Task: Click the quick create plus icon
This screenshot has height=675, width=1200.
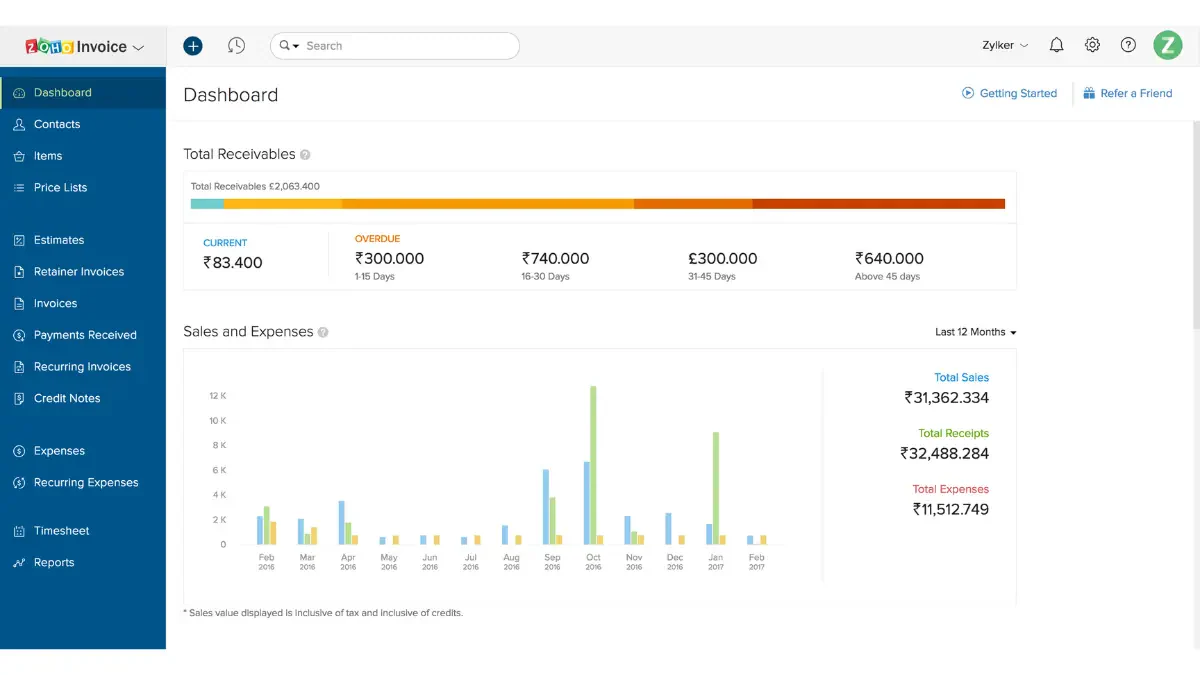Action: (193, 46)
